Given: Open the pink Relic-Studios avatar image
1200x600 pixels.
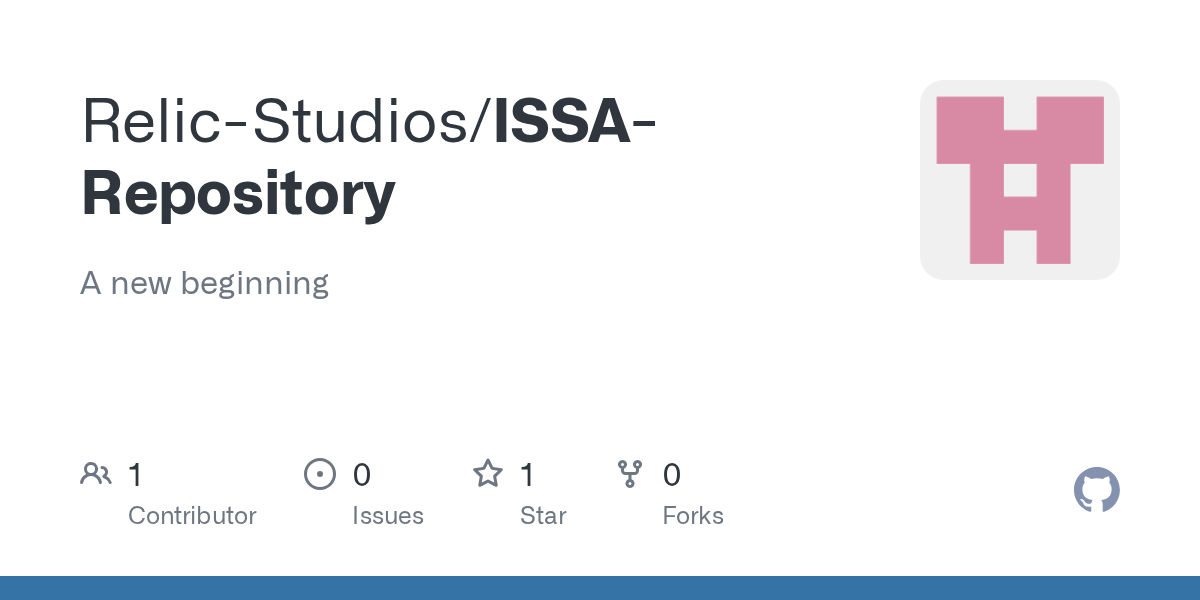Looking at the screenshot, I should point(1019,180).
